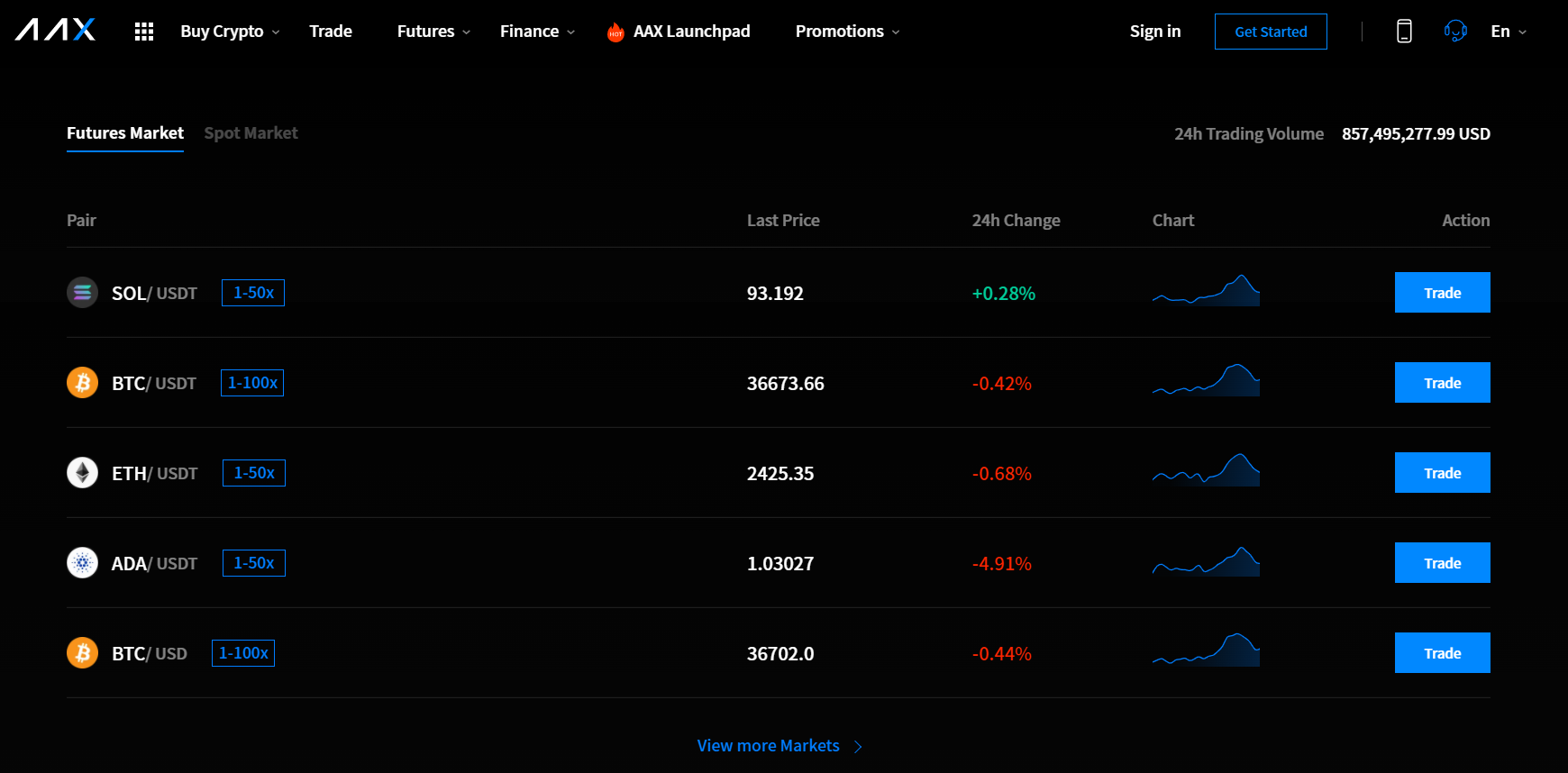Click the Pair column header

click(x=81, y=221)
